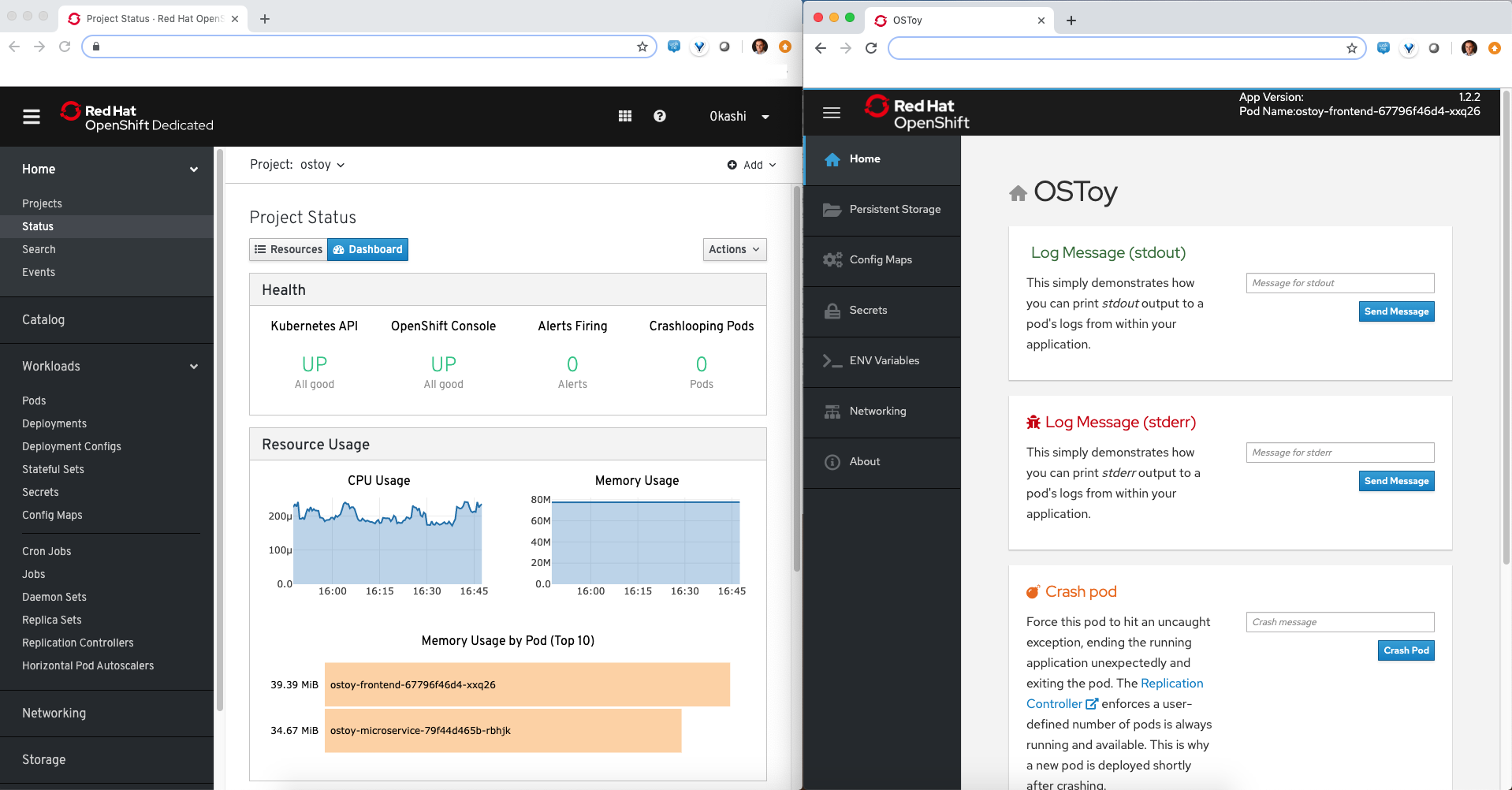Open the hamburger menu in OpenShift Dedicated console

point(32,117)
